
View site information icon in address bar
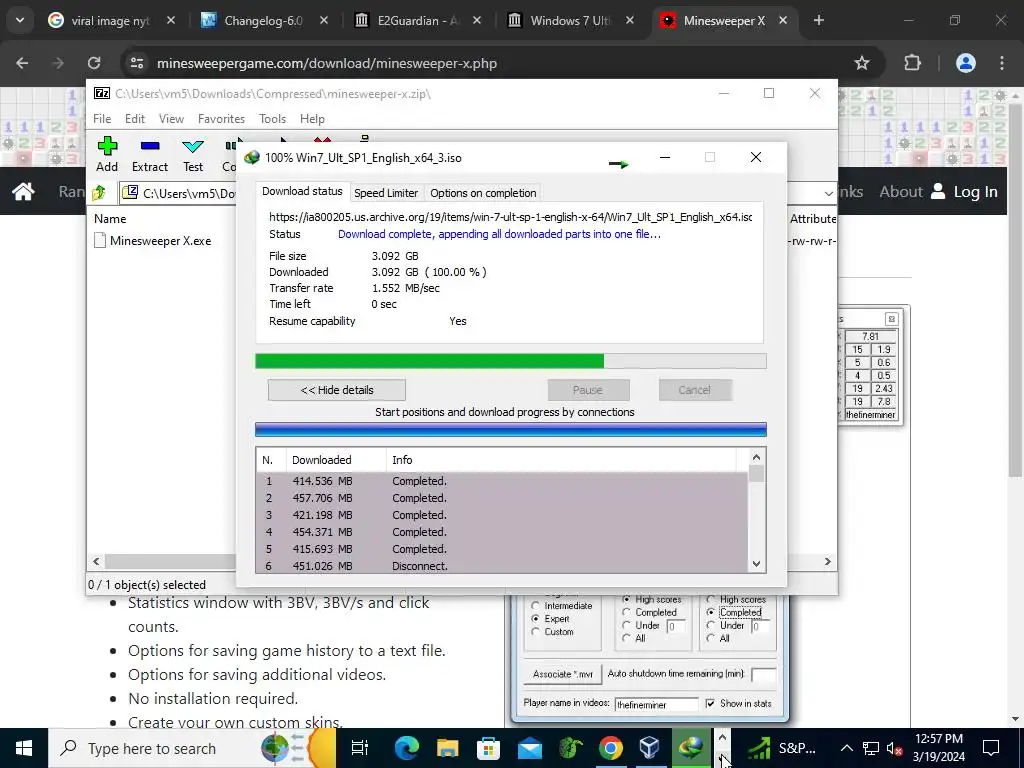137,63
